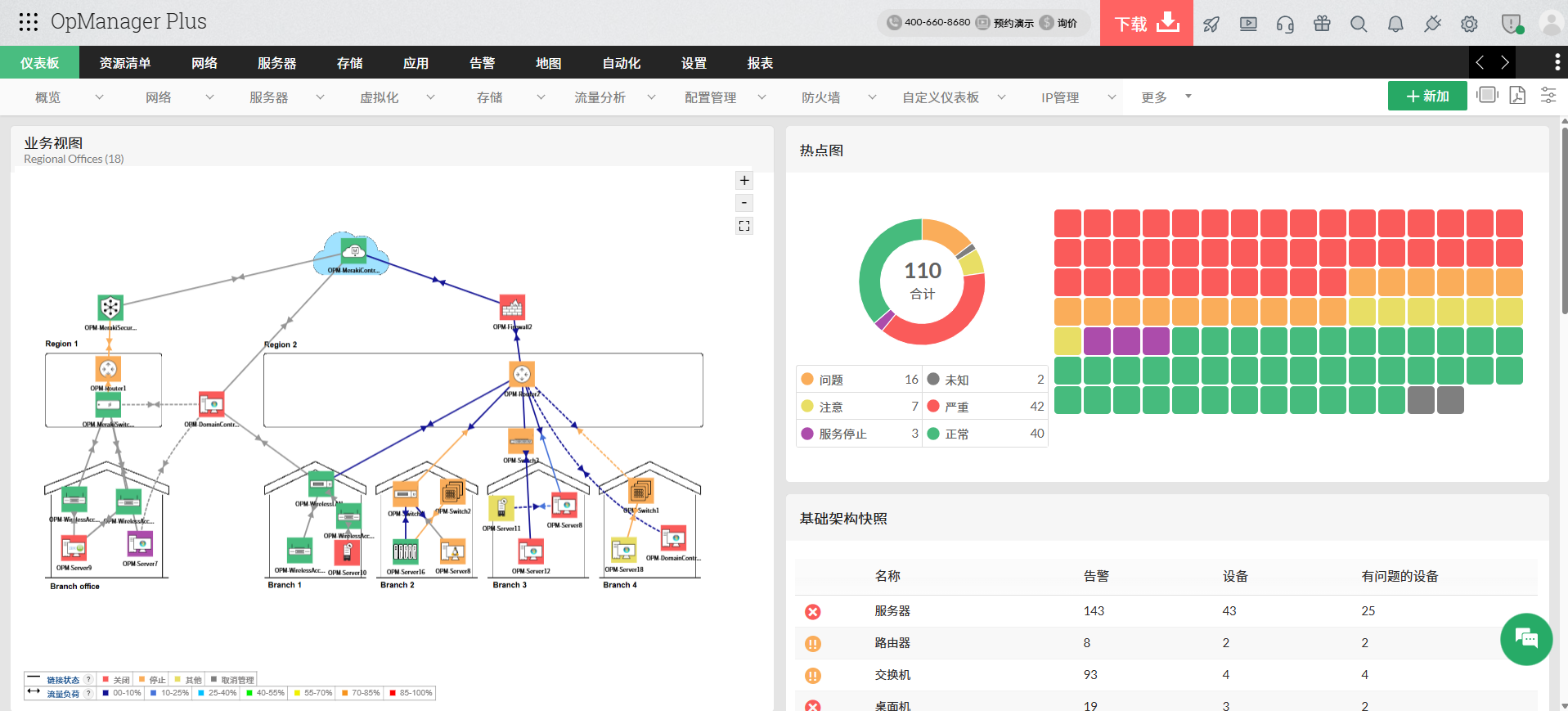Expand business view to fullscreen
1568x711 pixels.
(744, 226)
